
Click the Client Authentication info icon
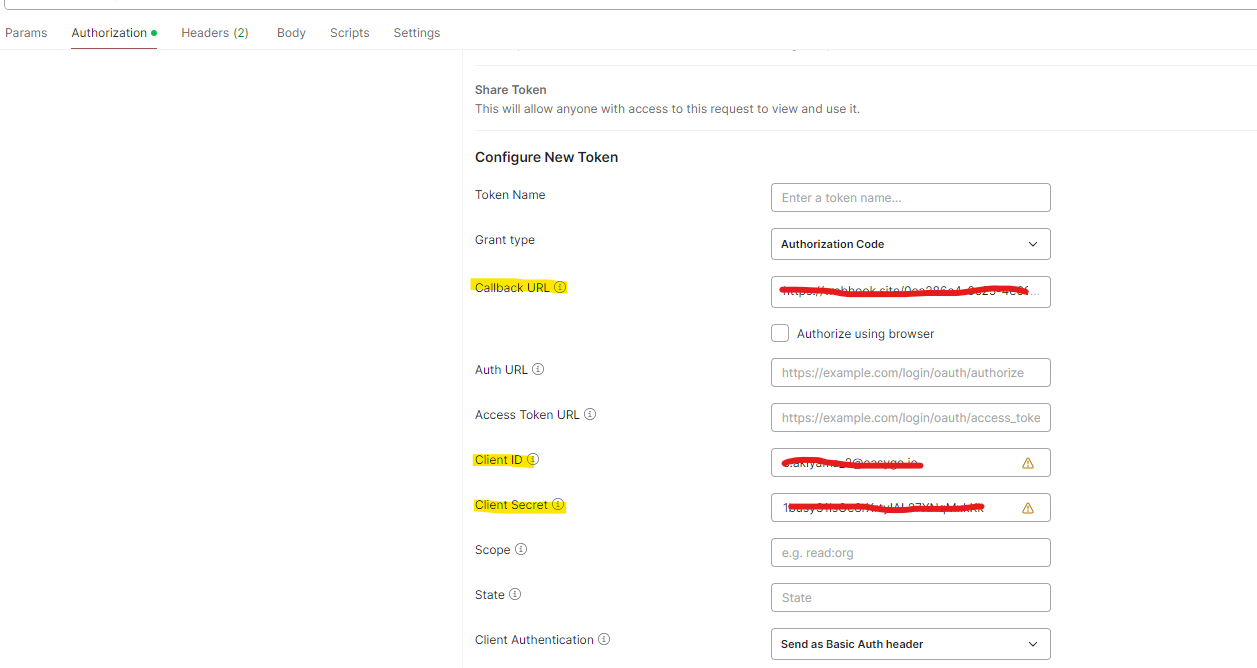(604, 639)
